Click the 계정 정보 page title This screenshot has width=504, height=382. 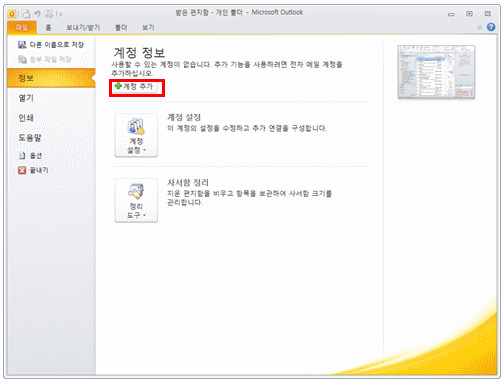tap(139, 53)
